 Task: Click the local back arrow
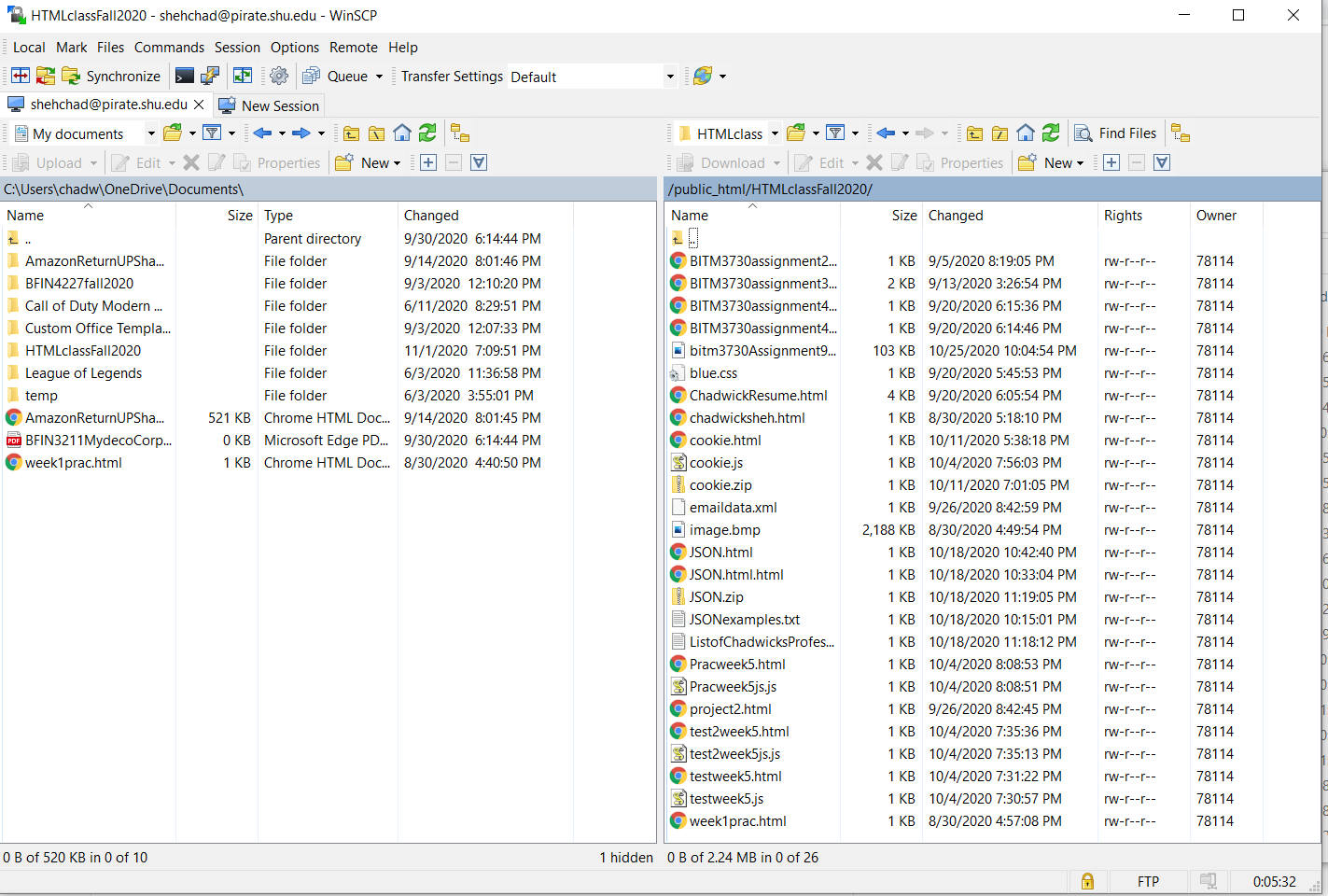click(x=262, y=133)
